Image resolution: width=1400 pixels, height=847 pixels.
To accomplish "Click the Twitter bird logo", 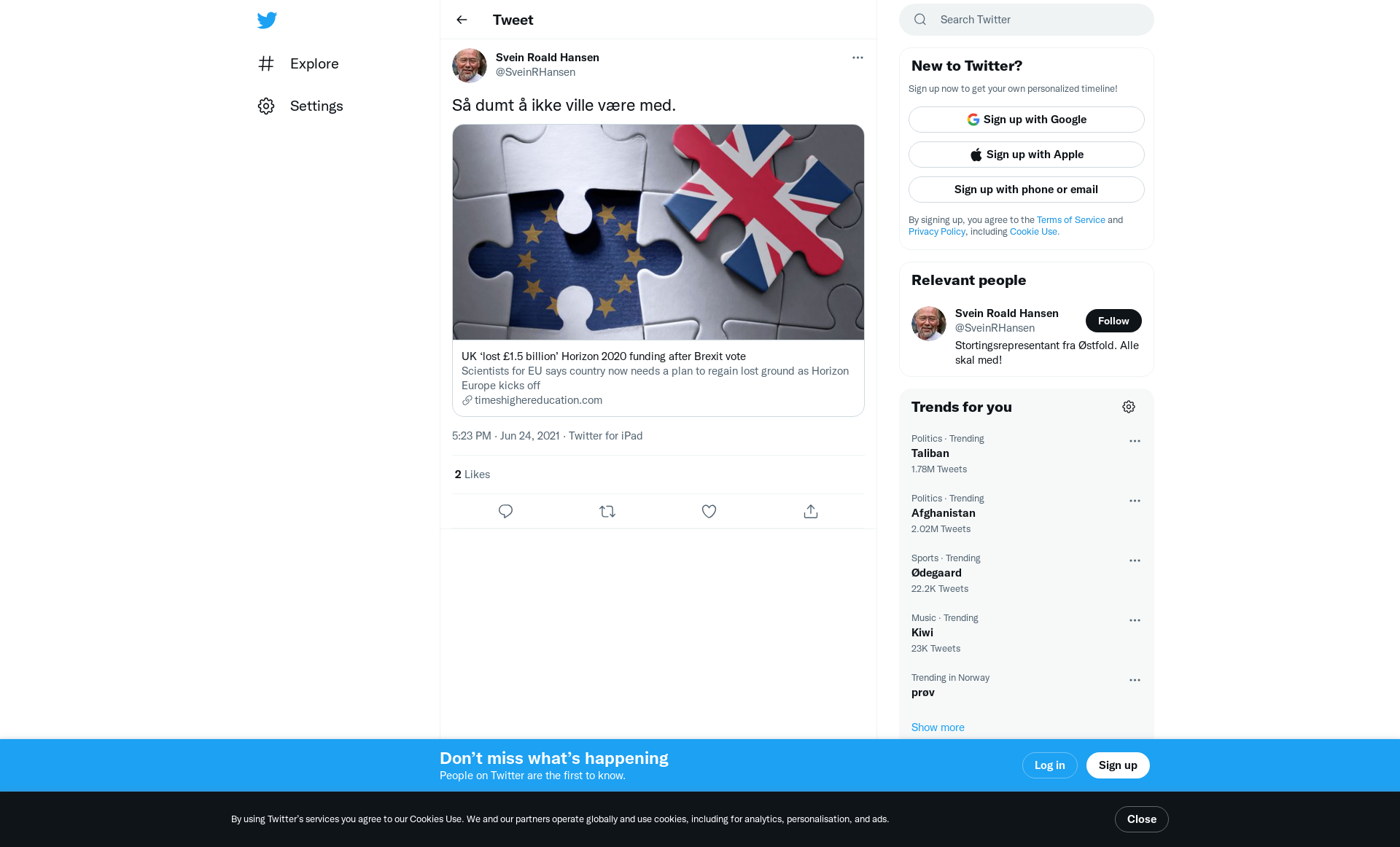I will pyautogui.click(x=267, y=20).
